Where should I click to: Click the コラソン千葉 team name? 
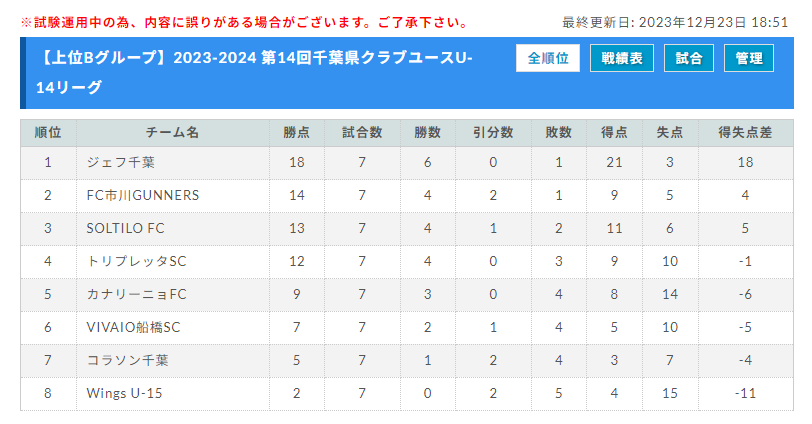pos(127,360)
